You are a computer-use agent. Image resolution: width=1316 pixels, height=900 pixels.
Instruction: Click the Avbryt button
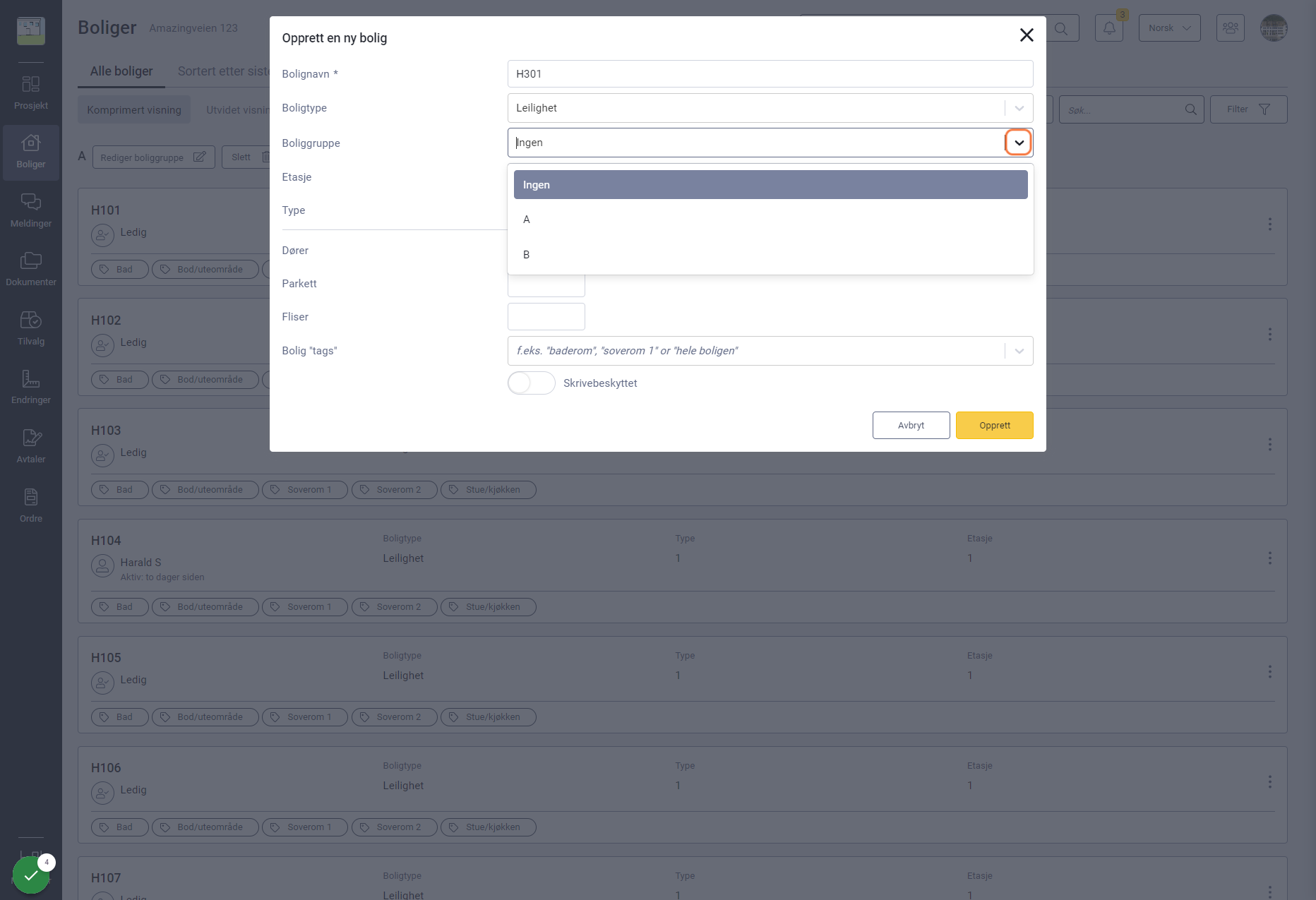pyautogui.click(x=911, y=426)
